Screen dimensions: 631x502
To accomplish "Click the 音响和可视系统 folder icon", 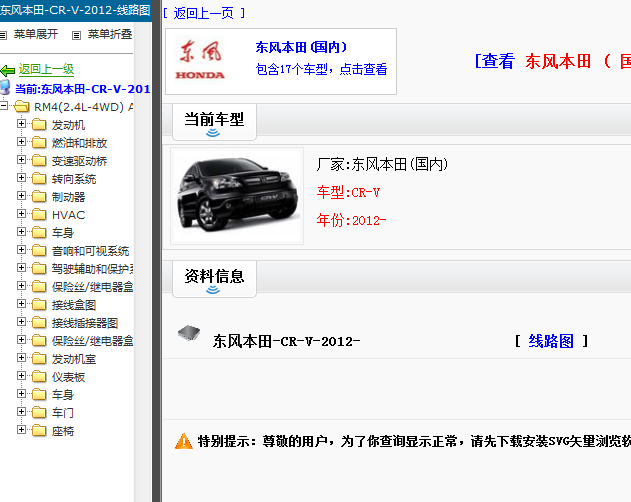I will click(x=39, y=251).
